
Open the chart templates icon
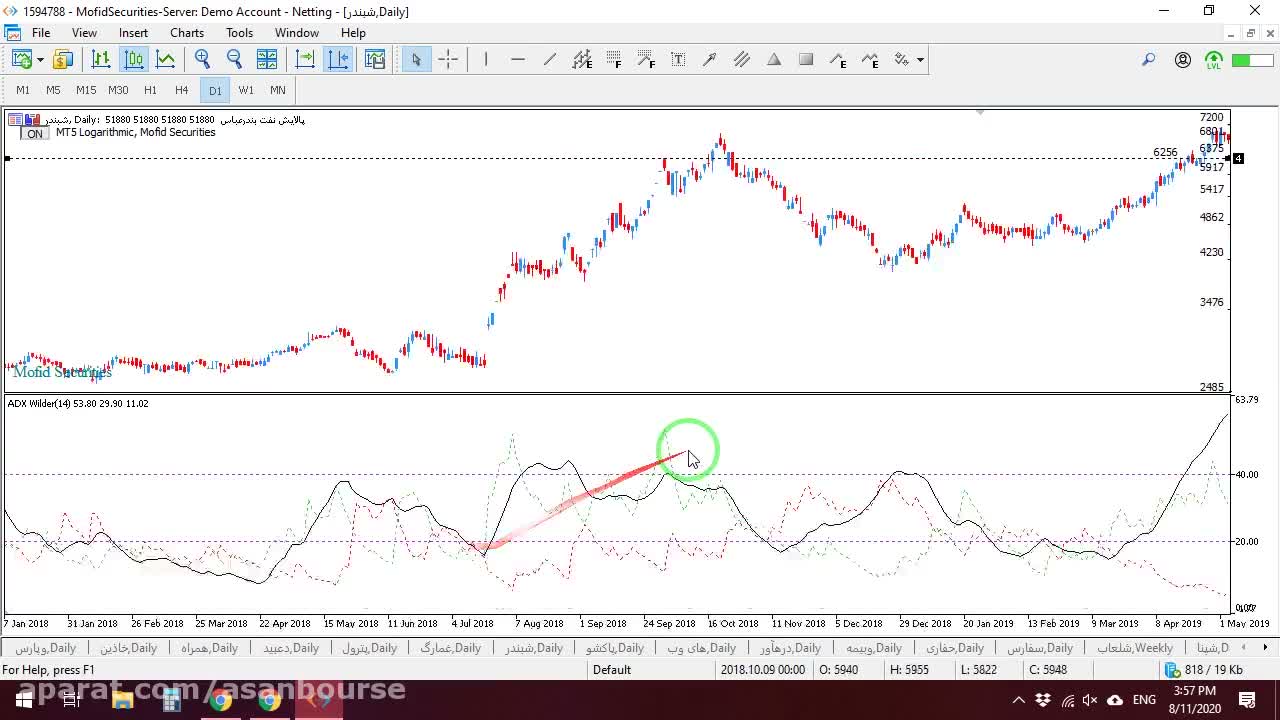pos(375,60)
